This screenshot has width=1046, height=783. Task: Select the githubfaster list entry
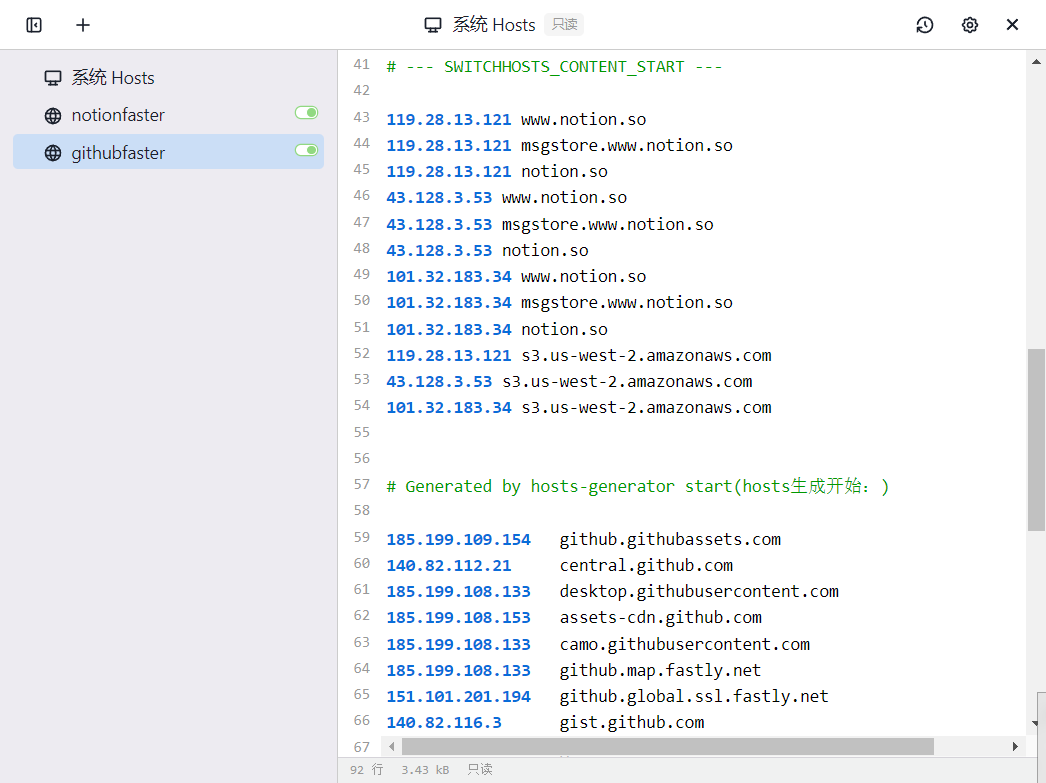point(168,152)
